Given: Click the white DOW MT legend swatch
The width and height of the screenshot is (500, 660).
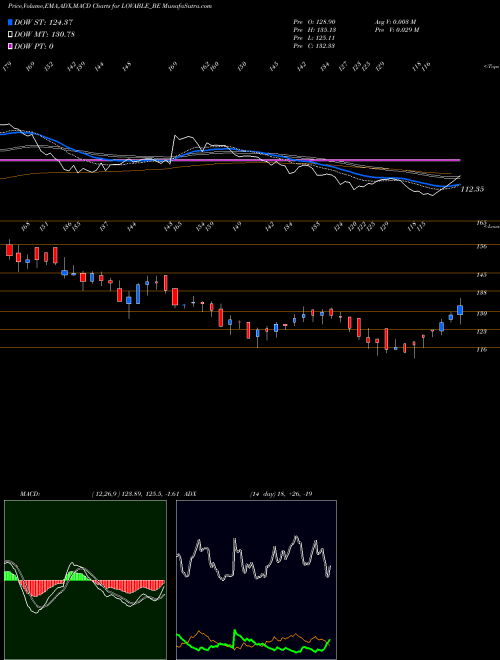Looking at the screenshot, I should tap(10, 35).
